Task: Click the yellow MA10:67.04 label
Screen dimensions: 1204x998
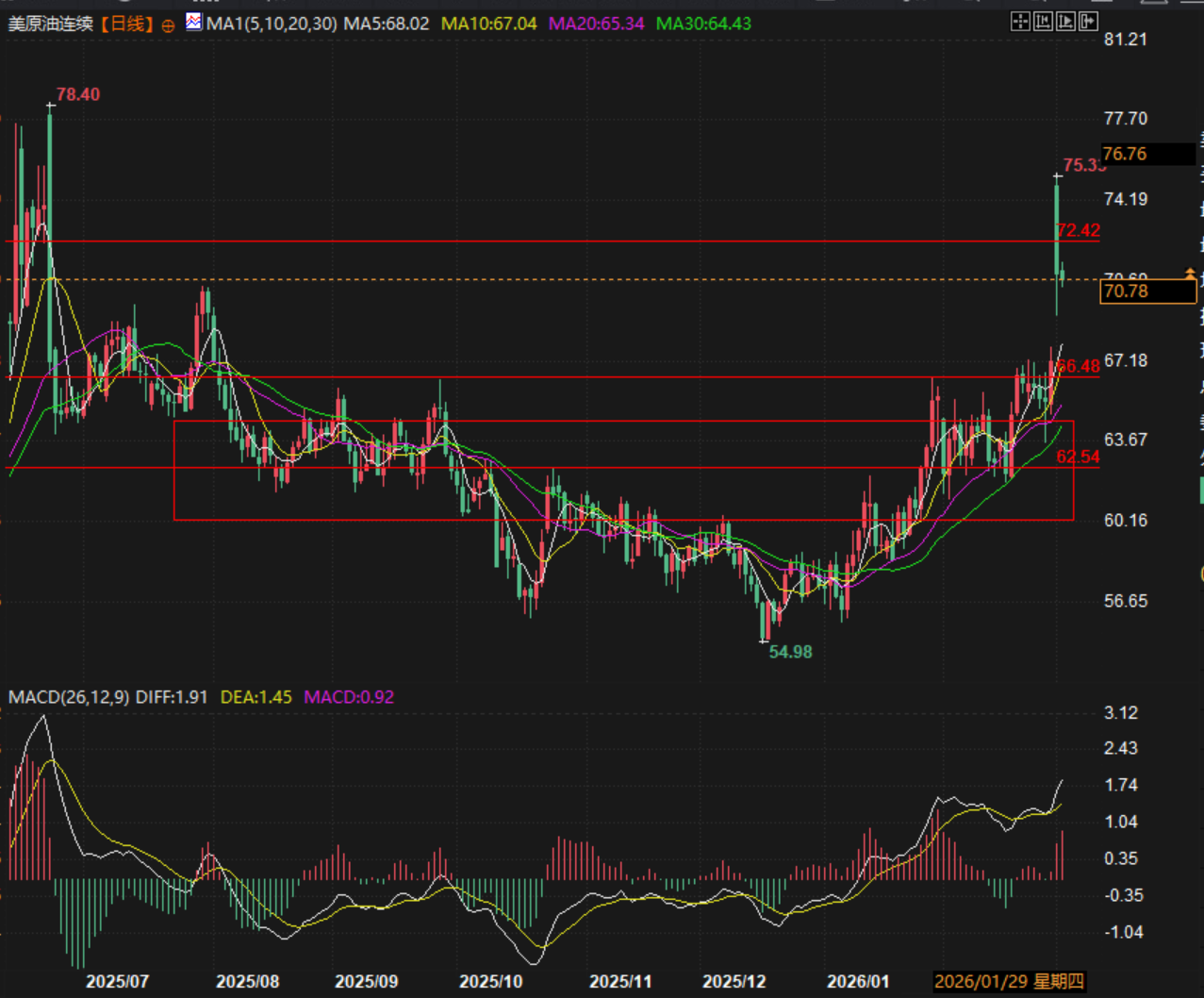Action: point(488,24)
